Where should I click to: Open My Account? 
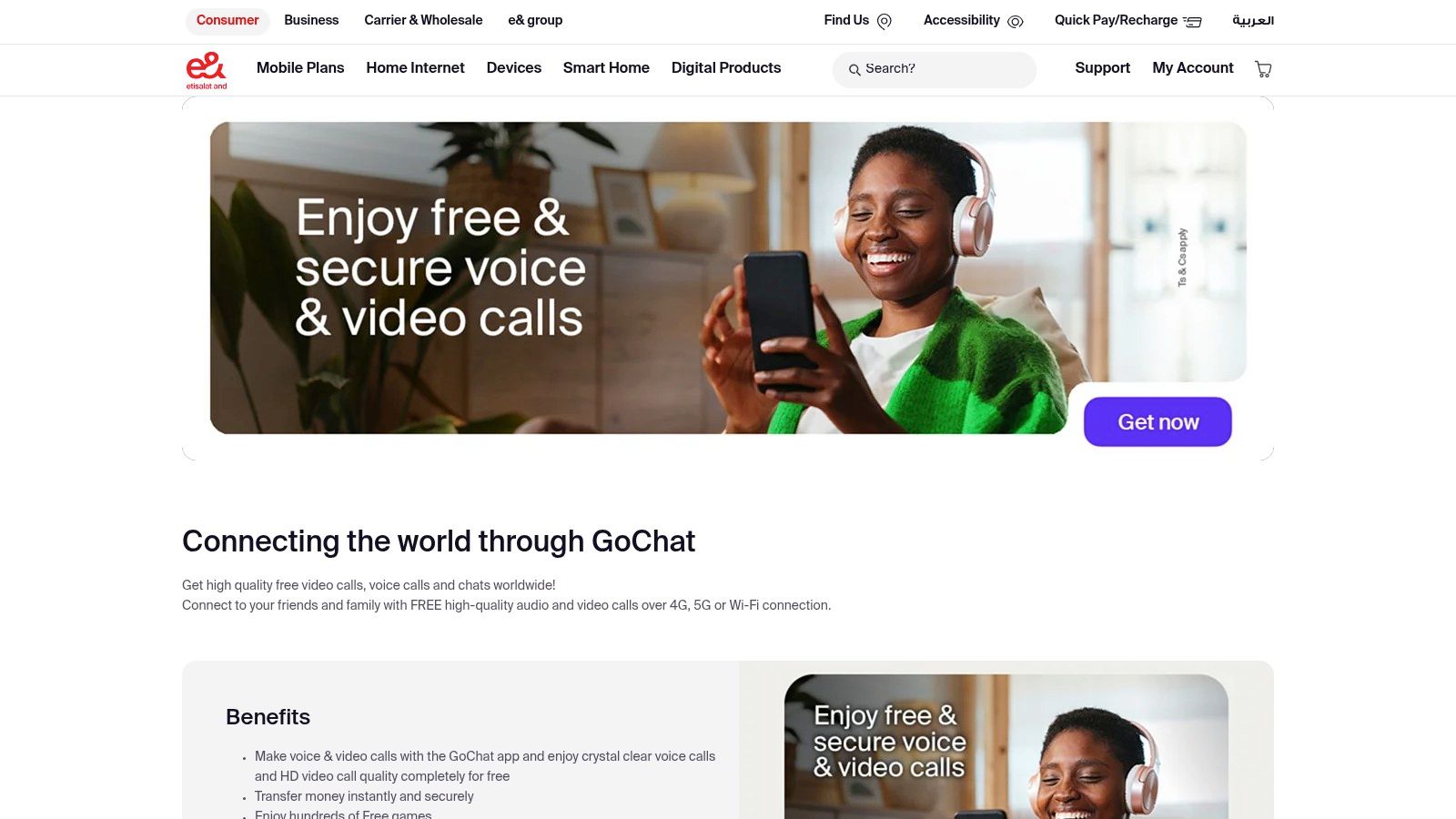pyautogui.click(x=1193, y=67)
